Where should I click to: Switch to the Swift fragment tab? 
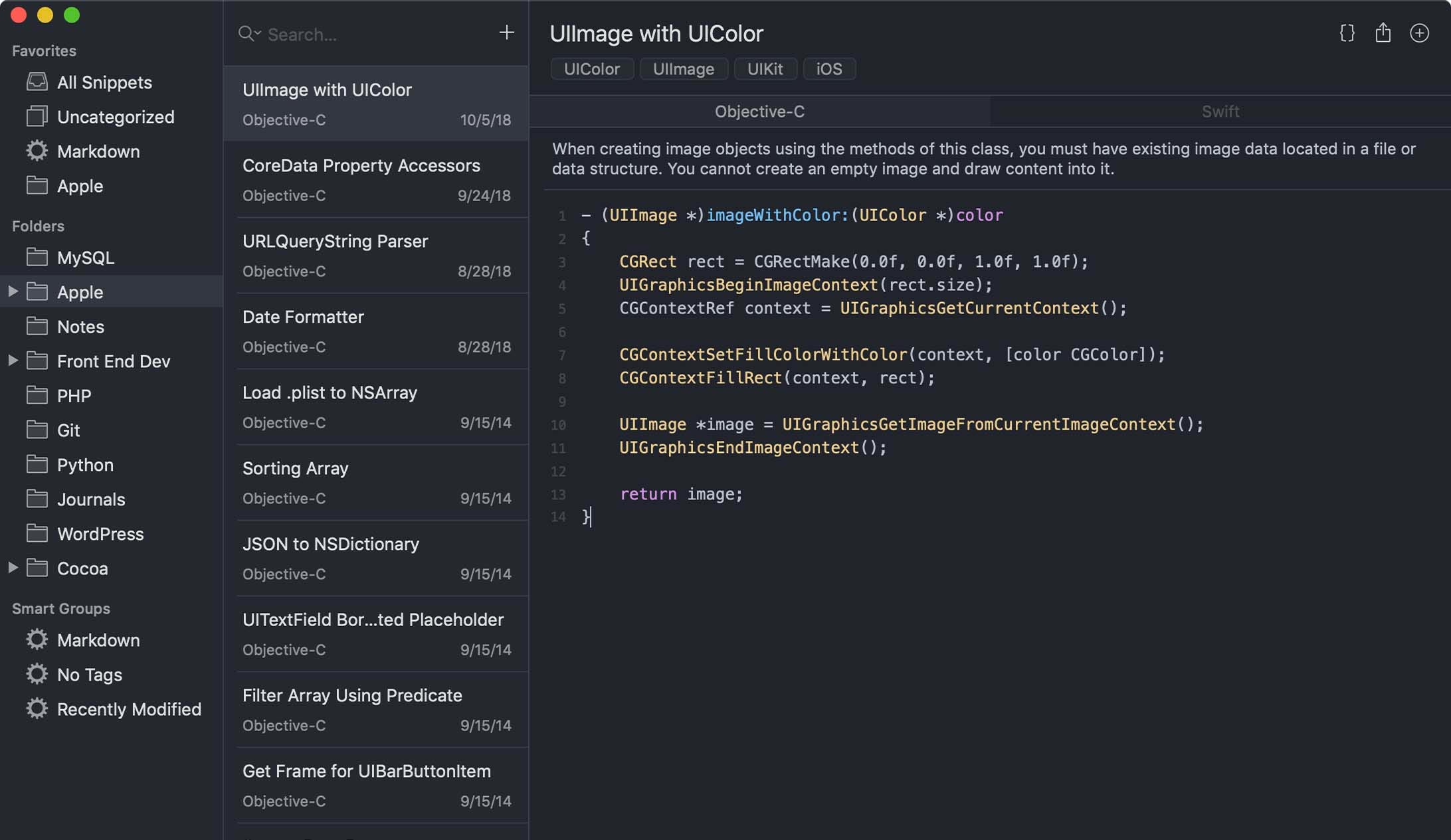[1220, 112]
